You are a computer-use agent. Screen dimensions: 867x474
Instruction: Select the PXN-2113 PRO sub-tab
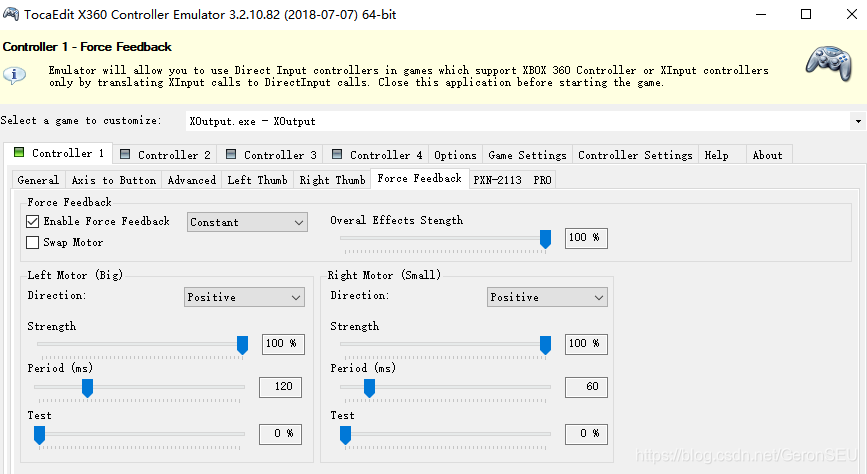[x=512, y=180]
